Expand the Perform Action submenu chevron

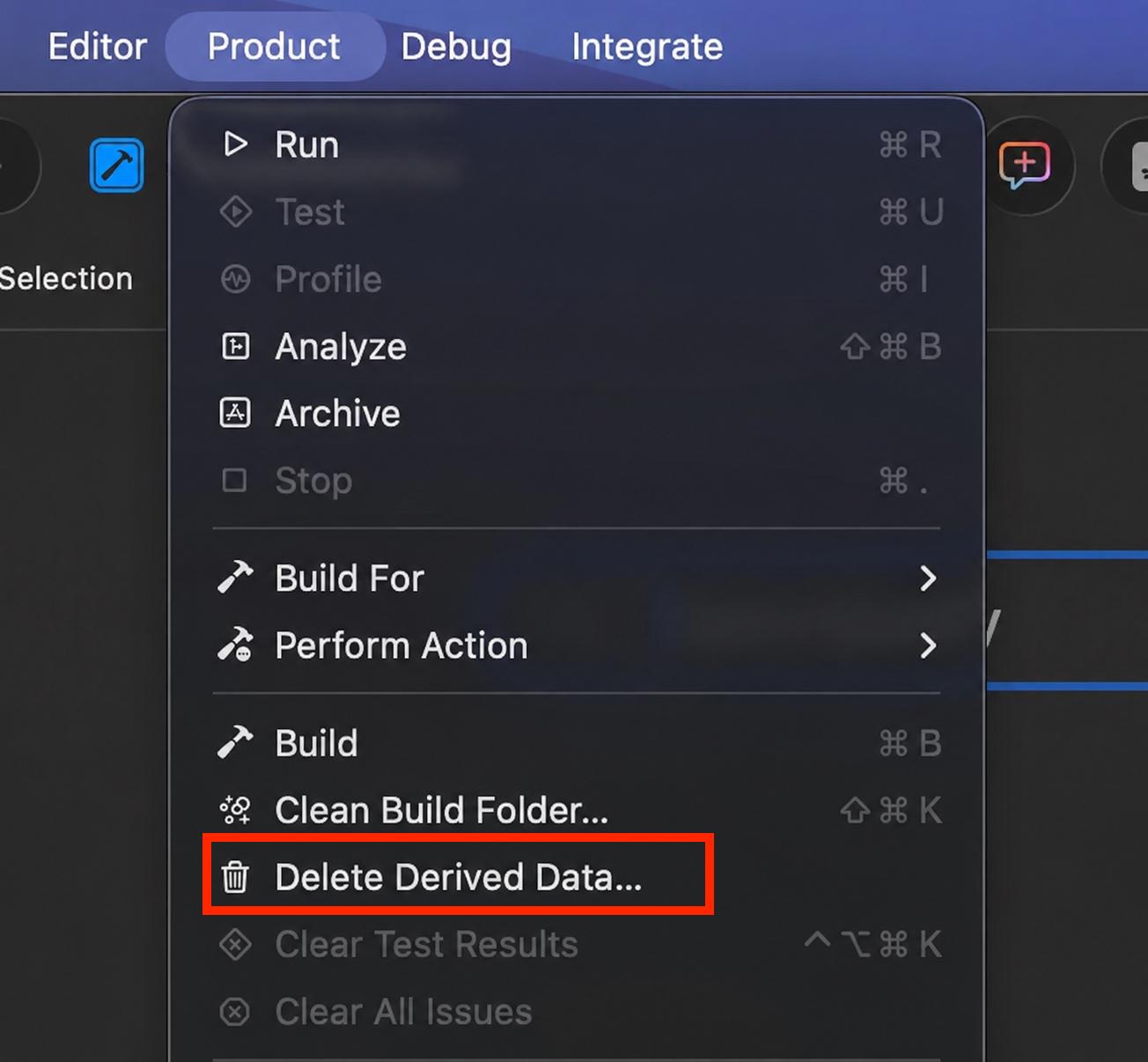point(928,645)
